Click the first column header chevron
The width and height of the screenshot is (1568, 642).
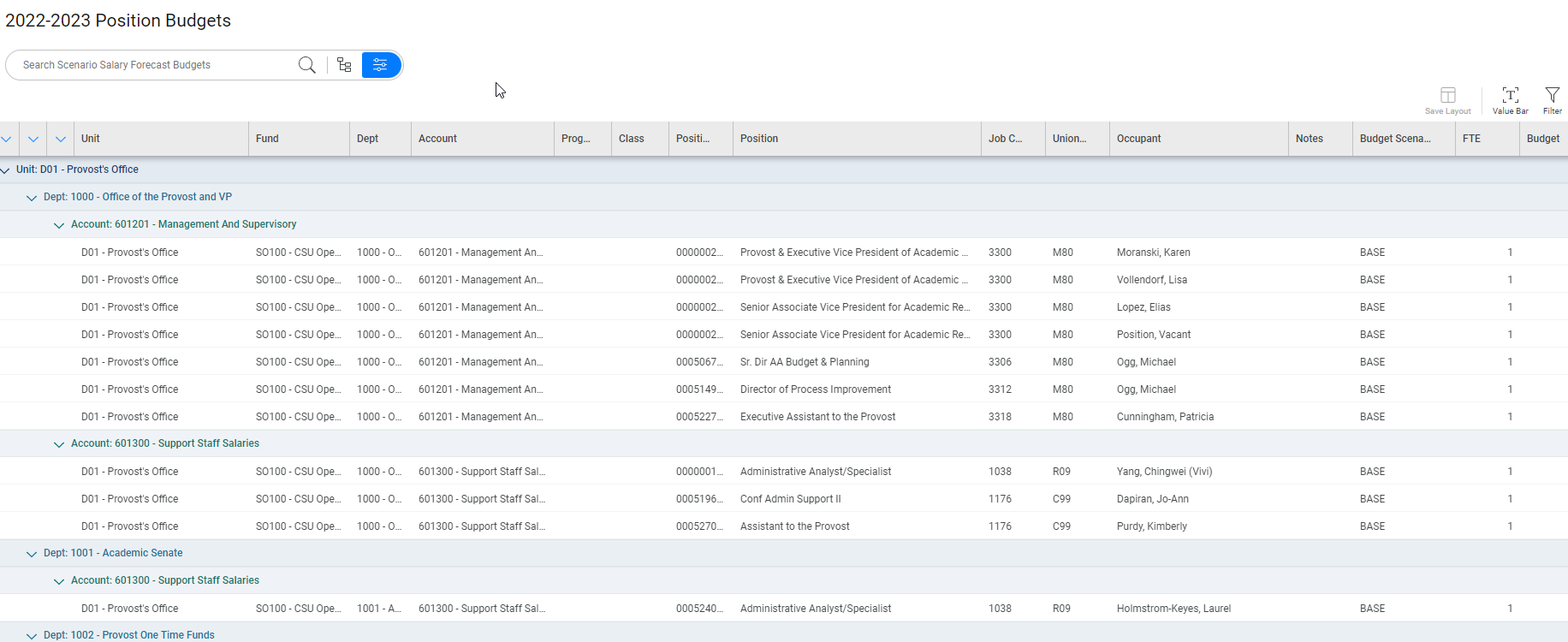7,139
